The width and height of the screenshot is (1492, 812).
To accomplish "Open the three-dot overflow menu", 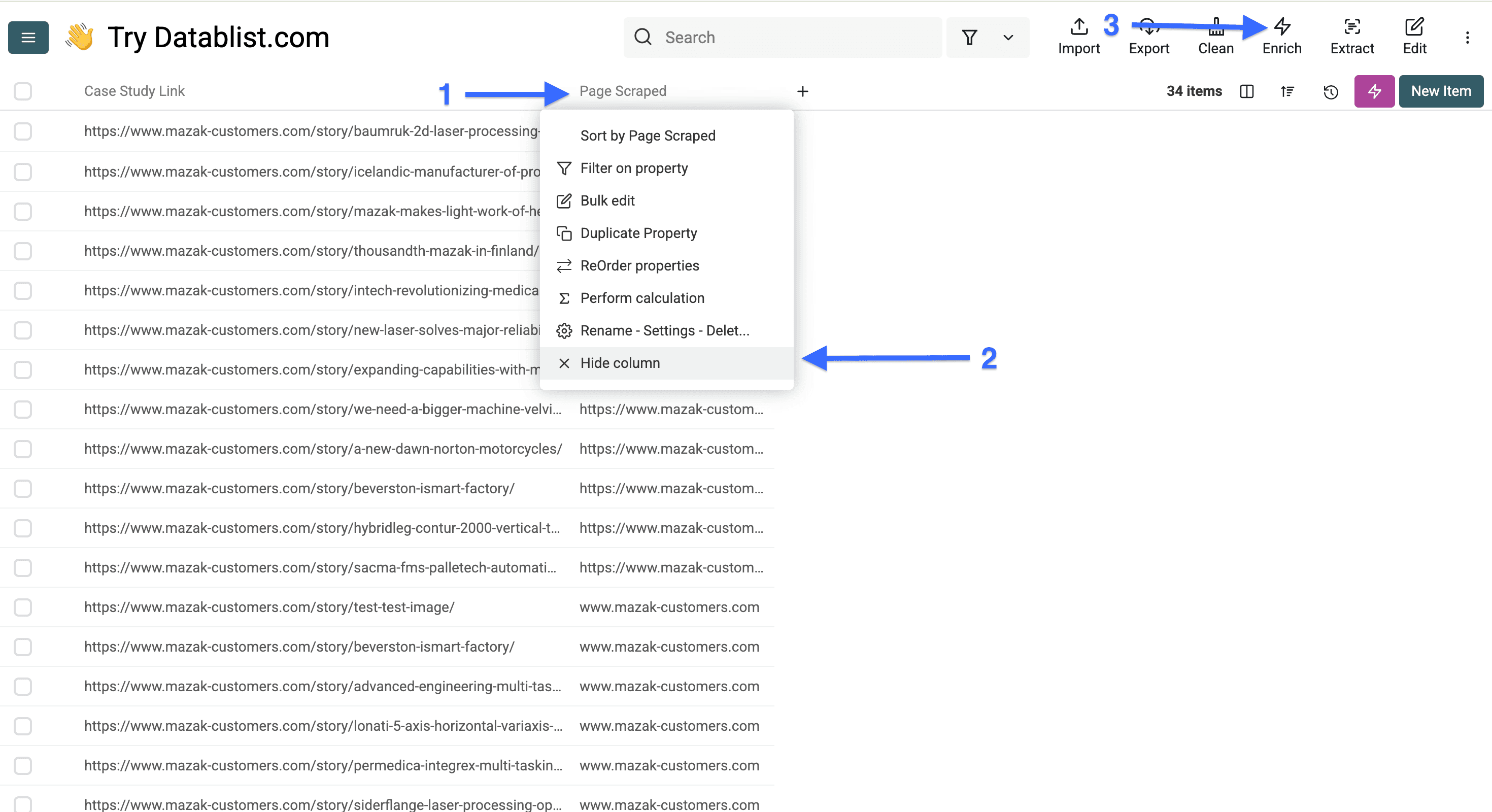I will [x=1468, y=37].
